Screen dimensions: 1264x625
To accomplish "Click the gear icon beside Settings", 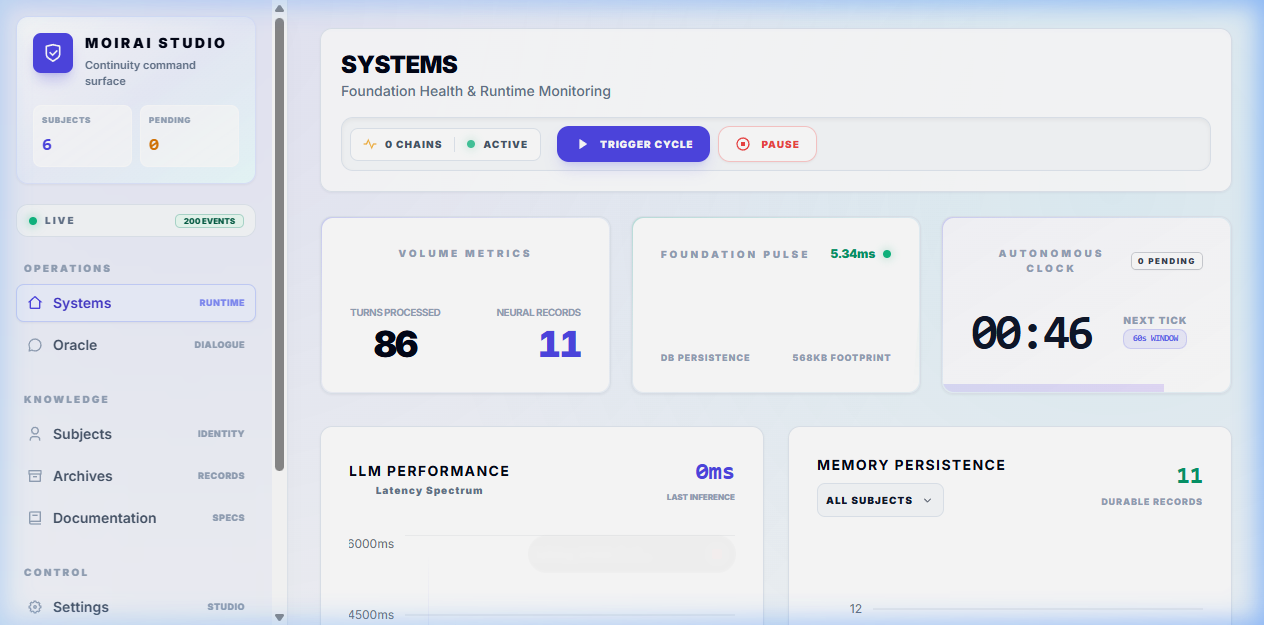I will 35,607.
